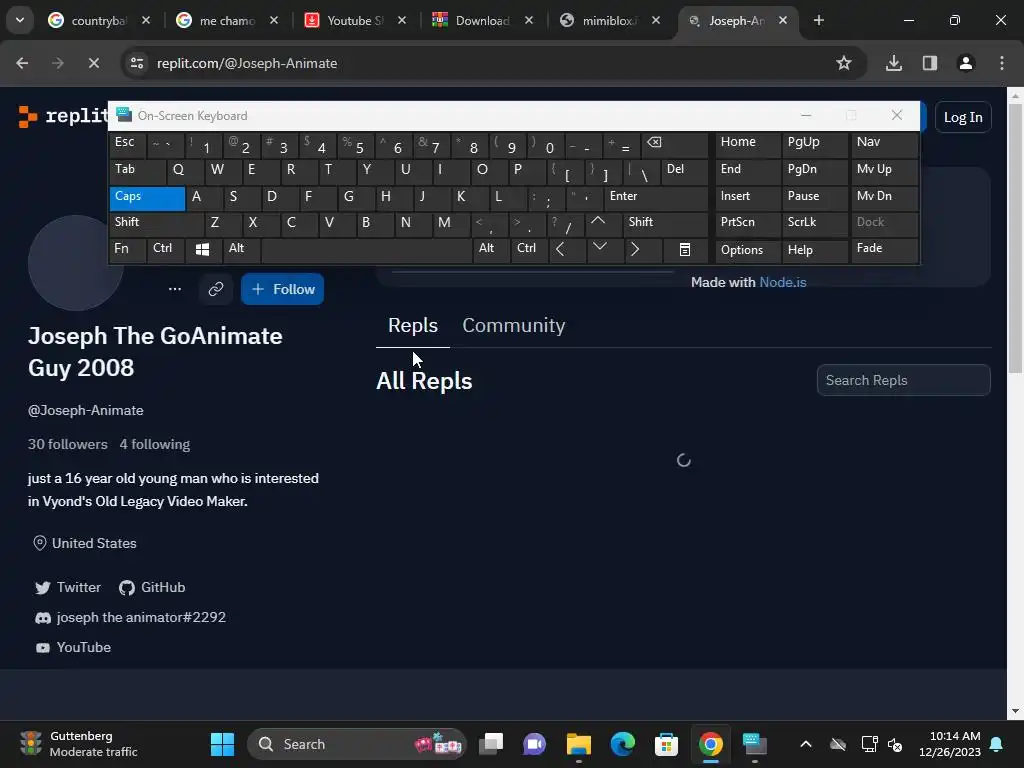This screenshot has height=768, width=1024.
Task: Open Chrome downloads icon
Action: (x=894, y=63)
